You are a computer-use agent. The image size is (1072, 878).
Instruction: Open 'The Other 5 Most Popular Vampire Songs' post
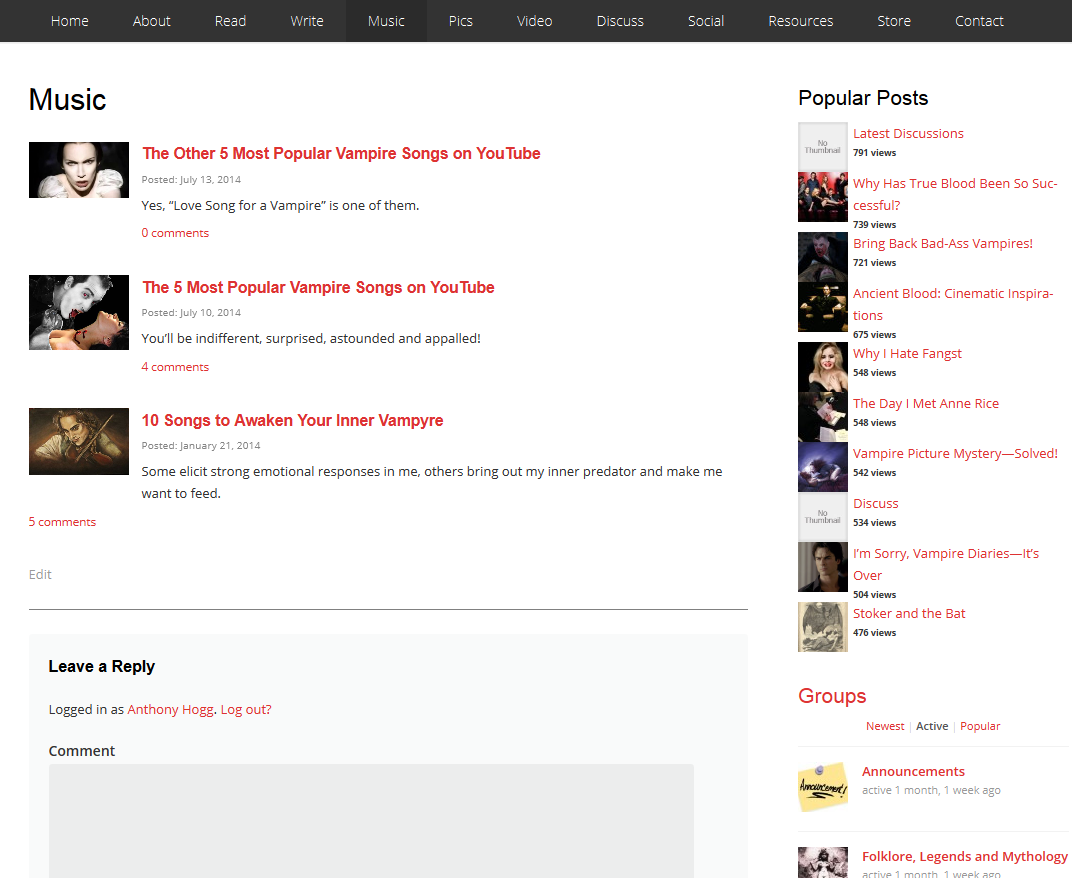click(x=341, y=153)
